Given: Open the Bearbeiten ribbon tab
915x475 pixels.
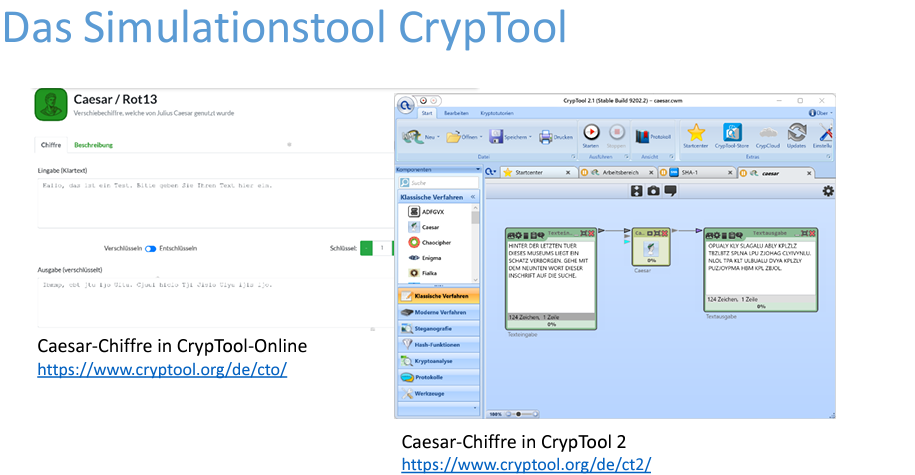Looking at the screenshot, I should click(456, 113).
